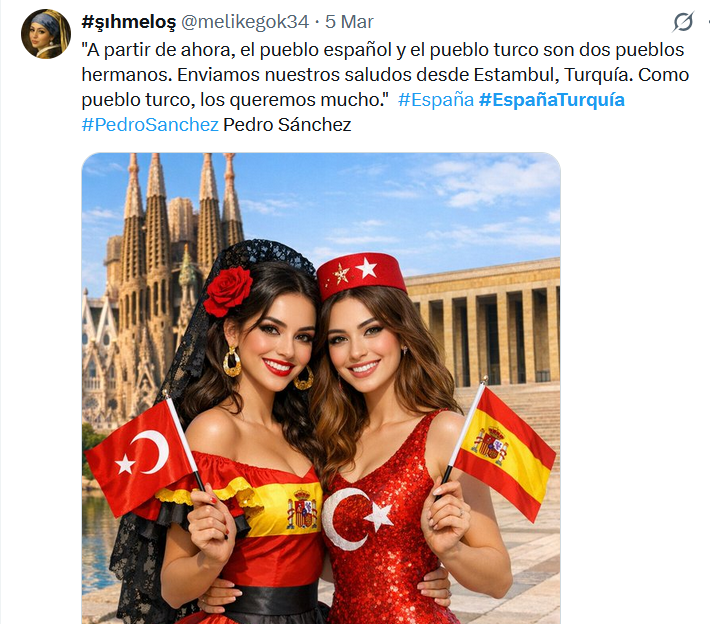The width and height of the screenshot is (710, 624).
Task: Open the Grok explain-this-post icon
Action: coord(683,22)
